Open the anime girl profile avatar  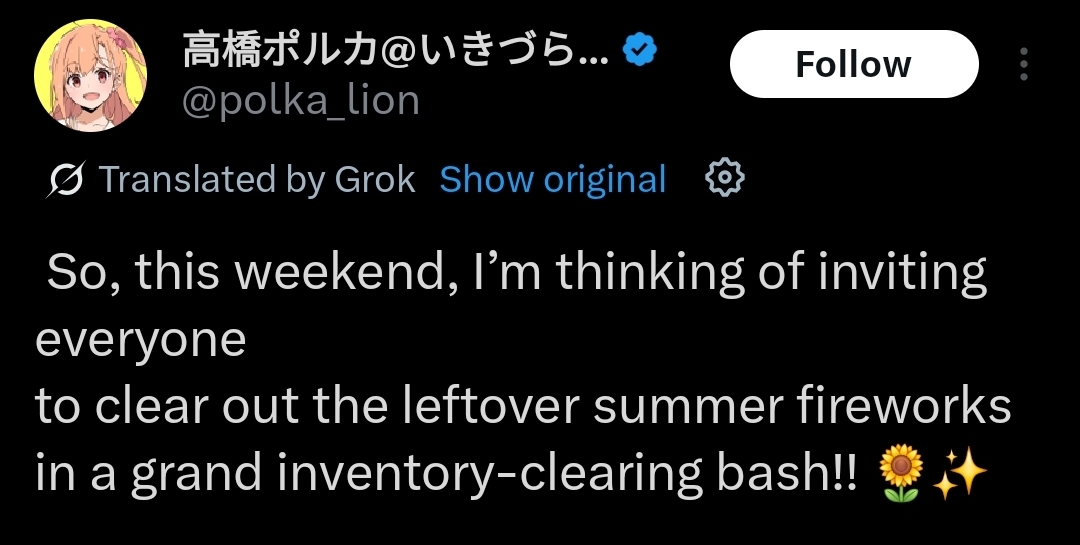click(x=90, y=75)
